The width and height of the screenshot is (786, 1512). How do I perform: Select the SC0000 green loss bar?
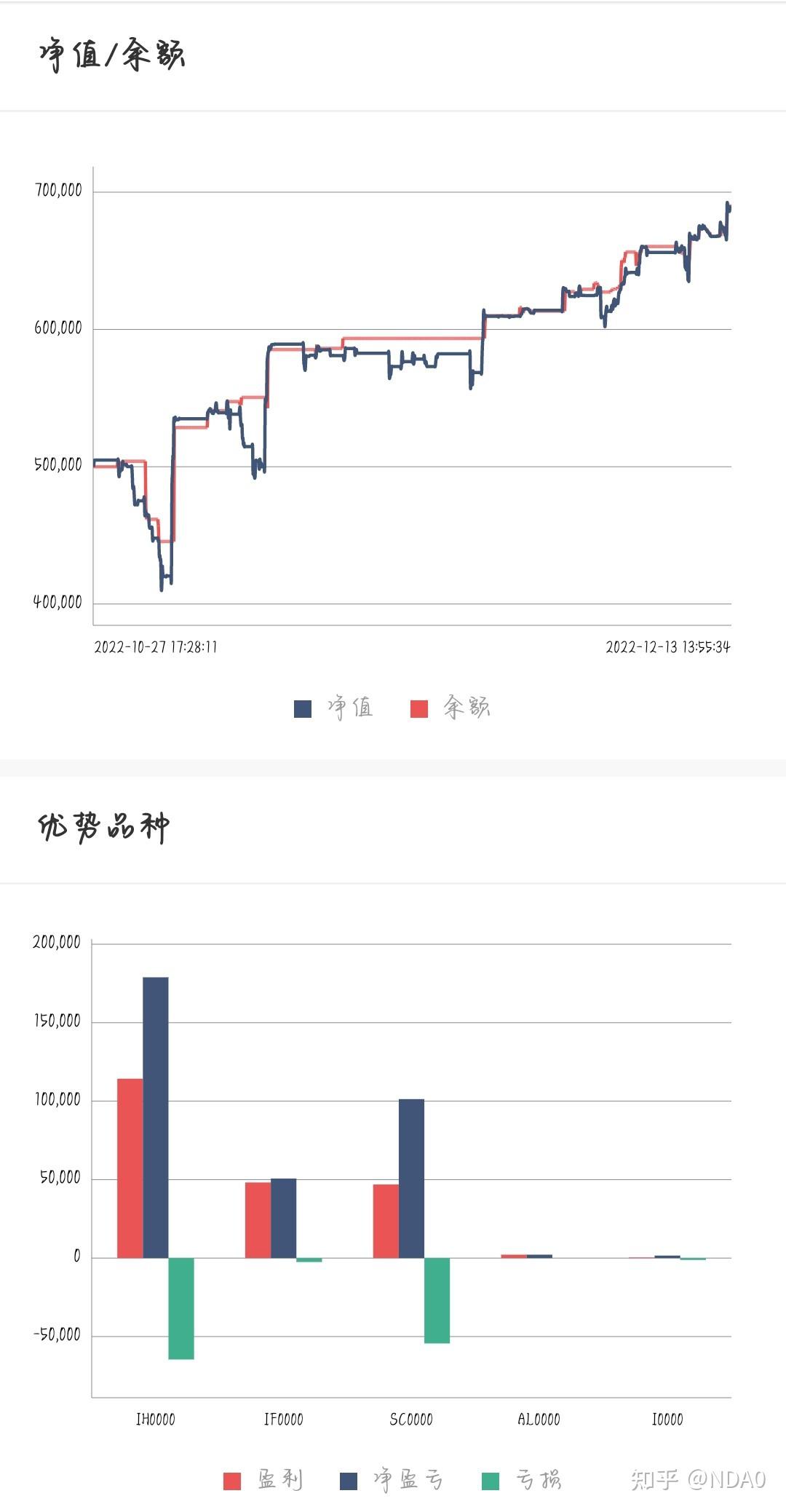pyautogui.click(x=437, y=1300)
